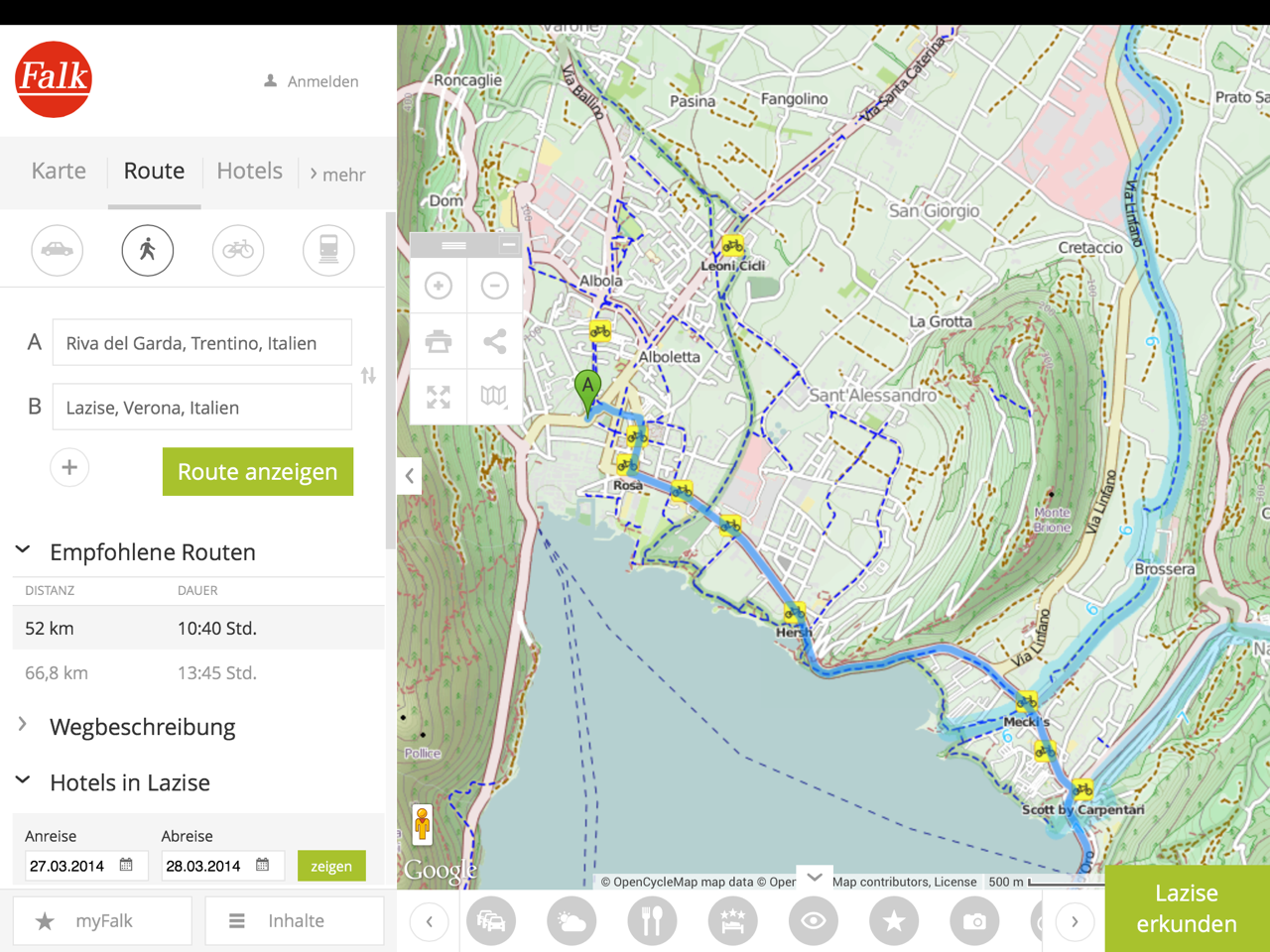Add another waypoint with plus button
The width and height of the screenshot is (1270, 952).
(x=69, y=468)
